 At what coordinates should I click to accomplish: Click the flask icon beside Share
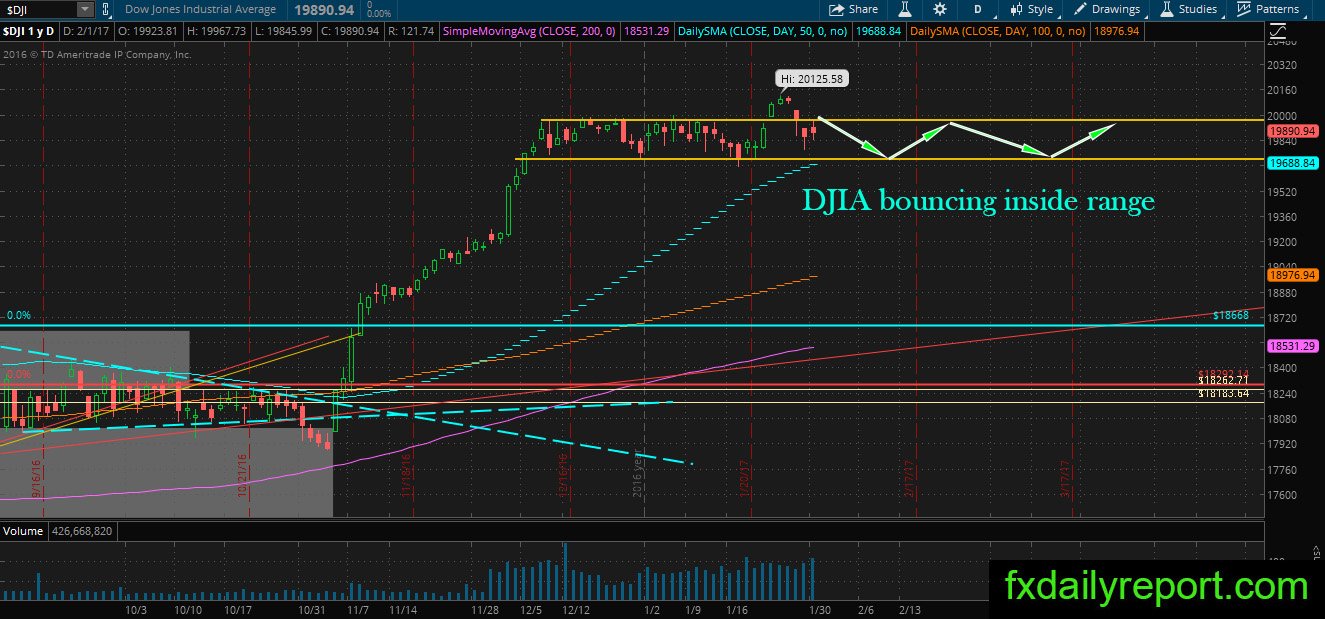click(905, 9)
